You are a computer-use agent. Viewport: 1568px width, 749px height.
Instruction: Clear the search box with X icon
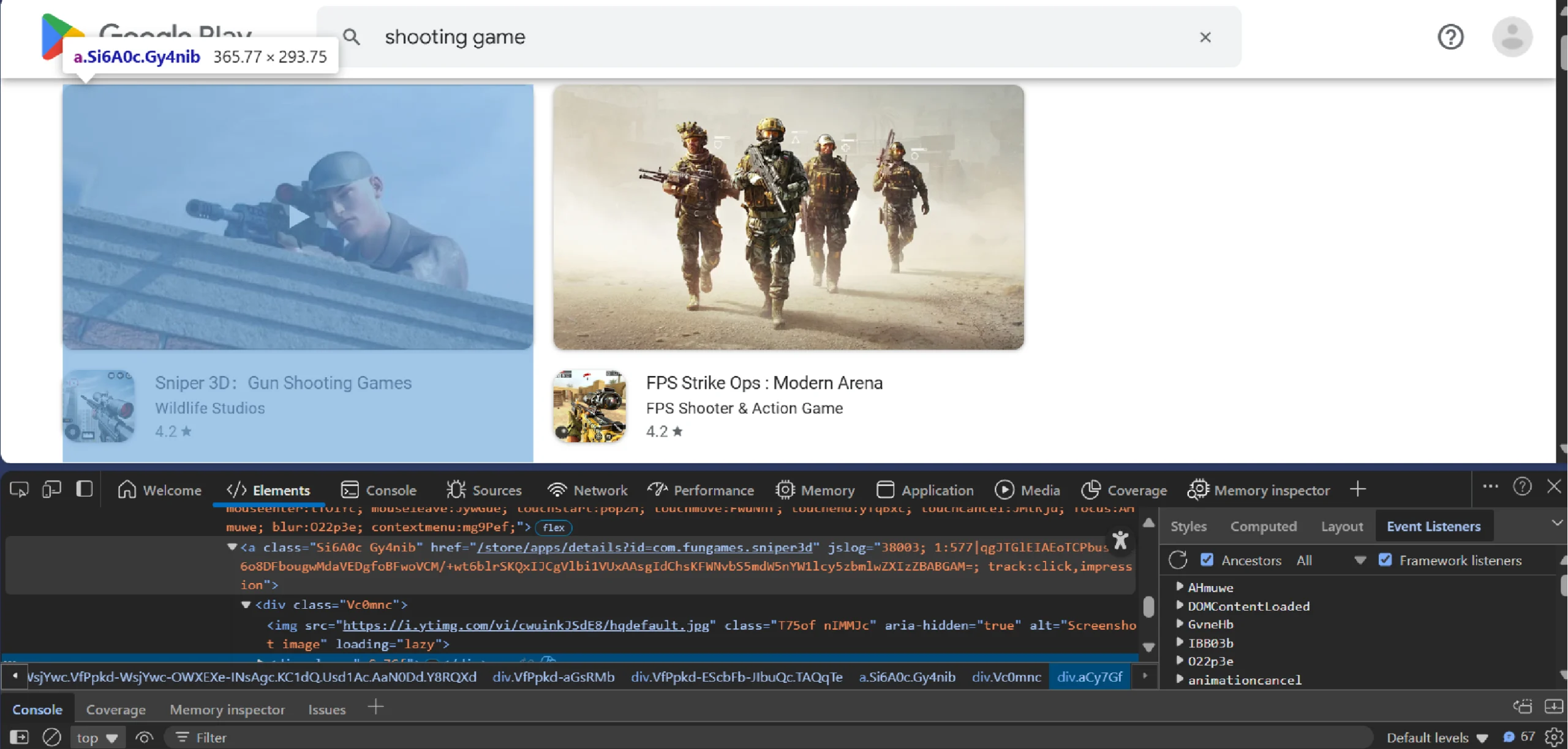1205,37
